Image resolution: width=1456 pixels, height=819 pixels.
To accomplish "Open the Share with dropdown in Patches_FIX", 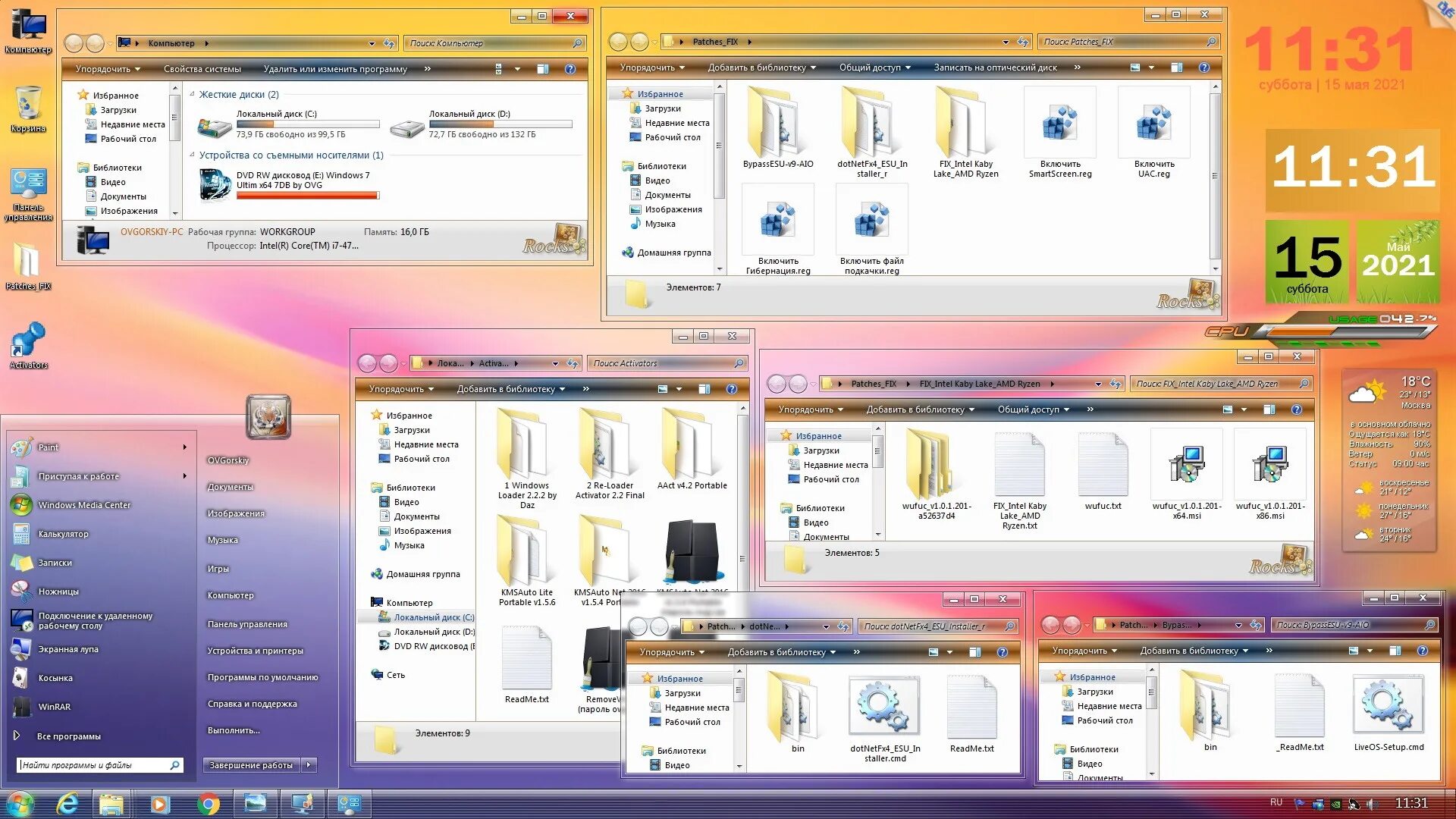I will [874, 67].
